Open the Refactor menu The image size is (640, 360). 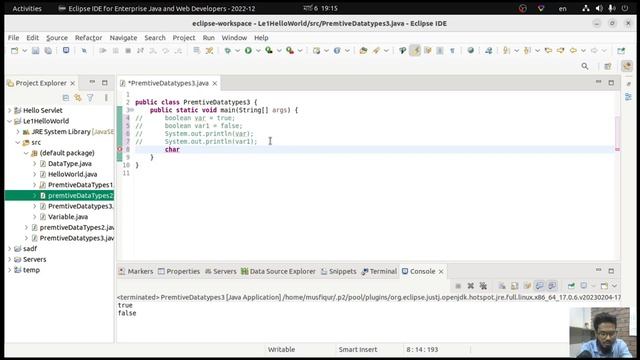[89, 38]
